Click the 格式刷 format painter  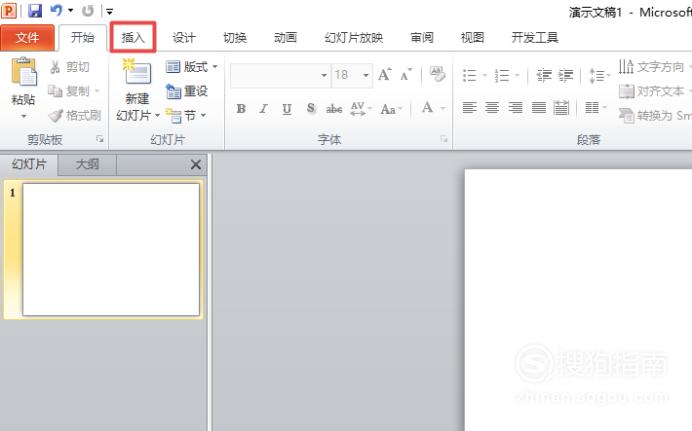pyautogui.click(x=75, y=116)
